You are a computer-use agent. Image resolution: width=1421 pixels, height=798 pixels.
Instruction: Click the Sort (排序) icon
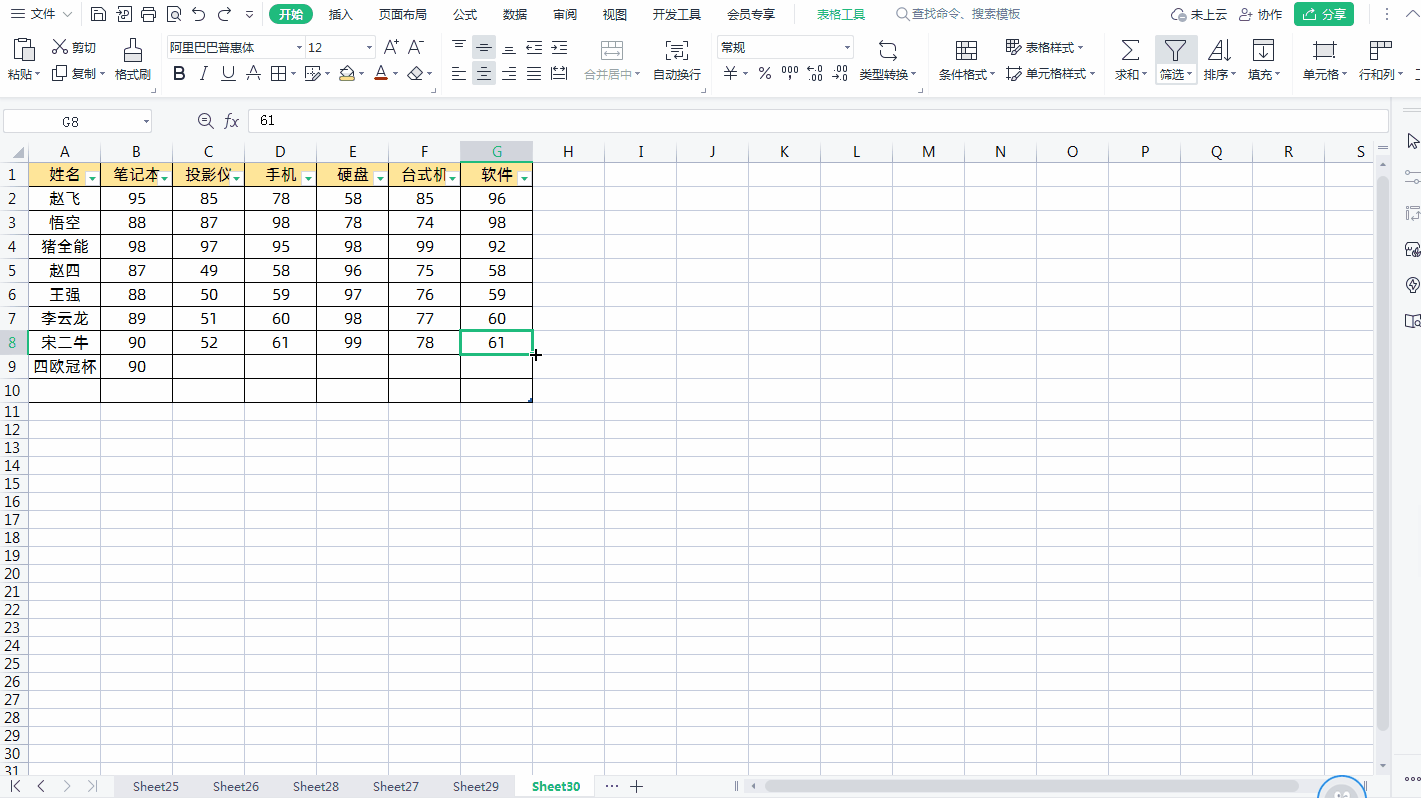point(1219,50)
